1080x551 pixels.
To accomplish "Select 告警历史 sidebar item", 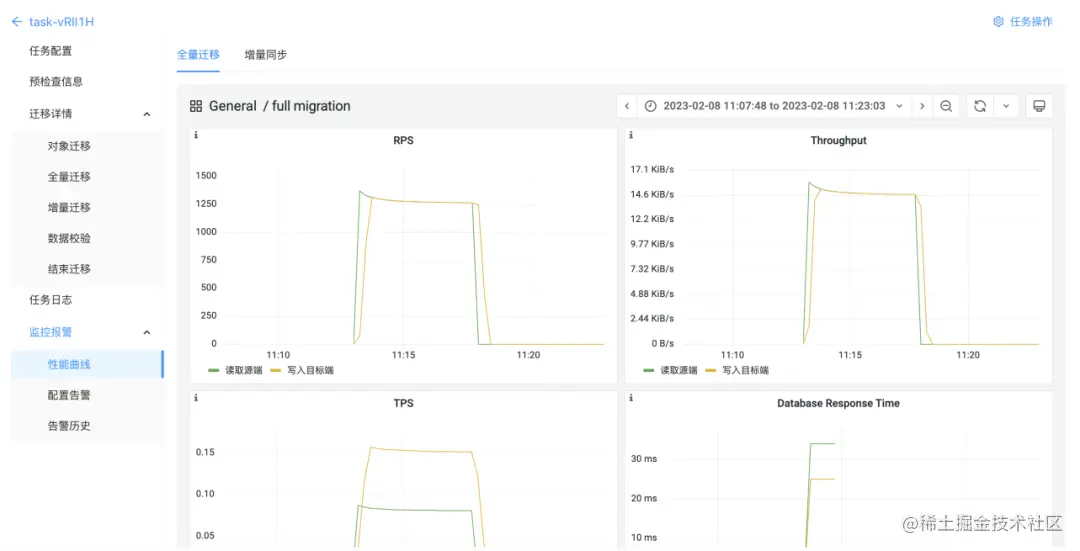I will tap(69, 426).
